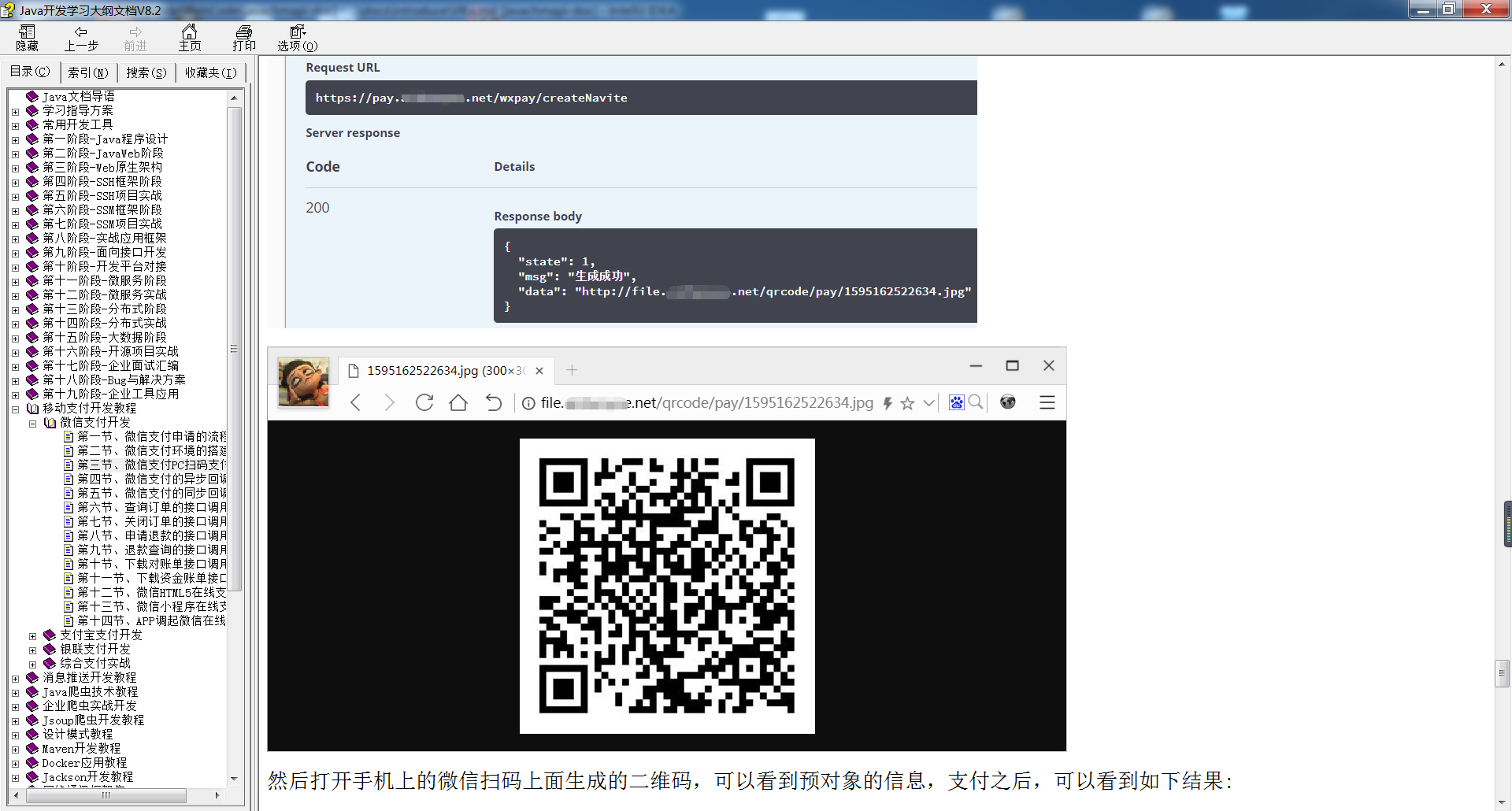Expand 第一阶段-Java程序设计 tree node

click(15, 139)
